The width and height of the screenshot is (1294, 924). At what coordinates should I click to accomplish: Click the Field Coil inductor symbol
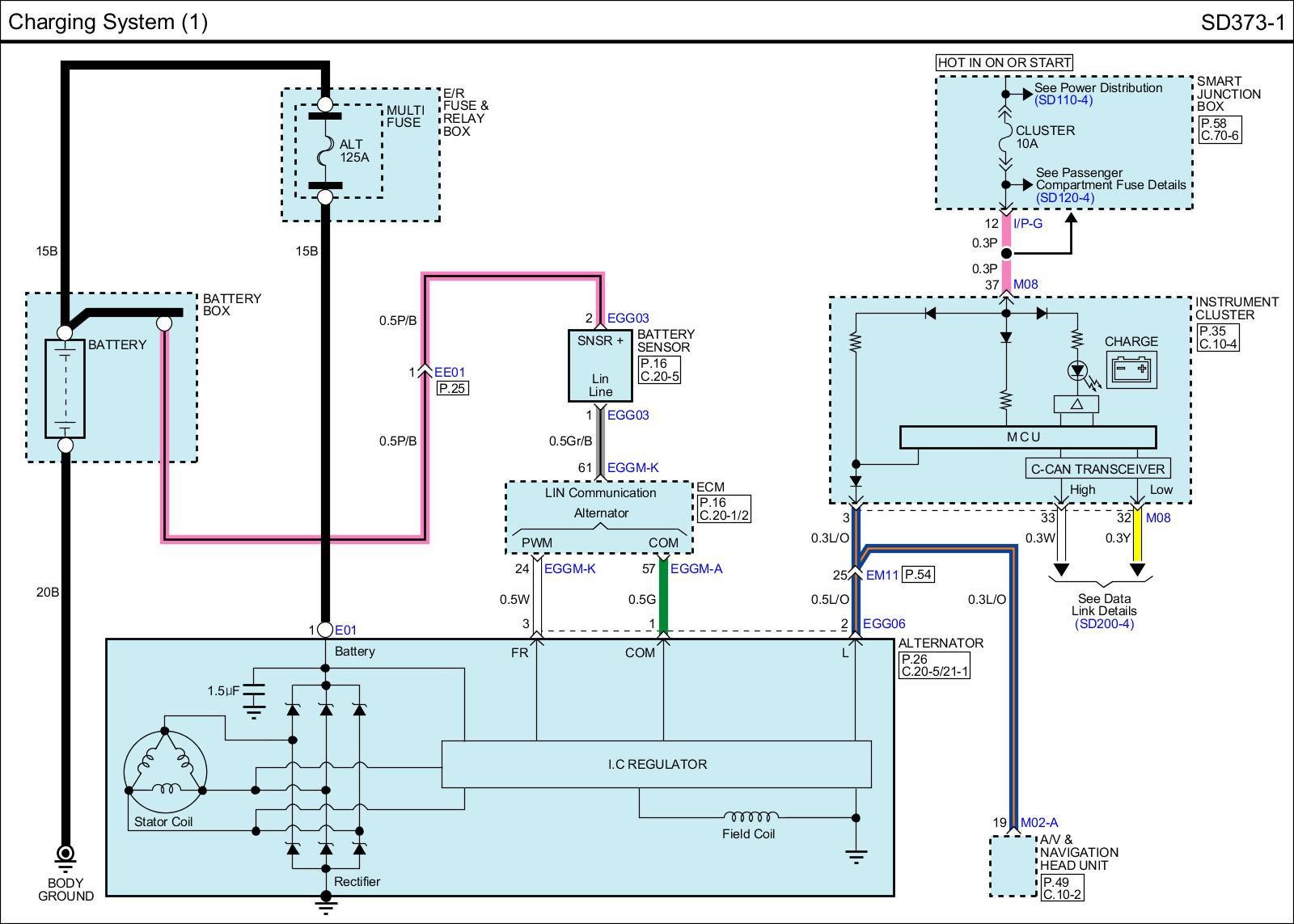[x=751, y=816]
